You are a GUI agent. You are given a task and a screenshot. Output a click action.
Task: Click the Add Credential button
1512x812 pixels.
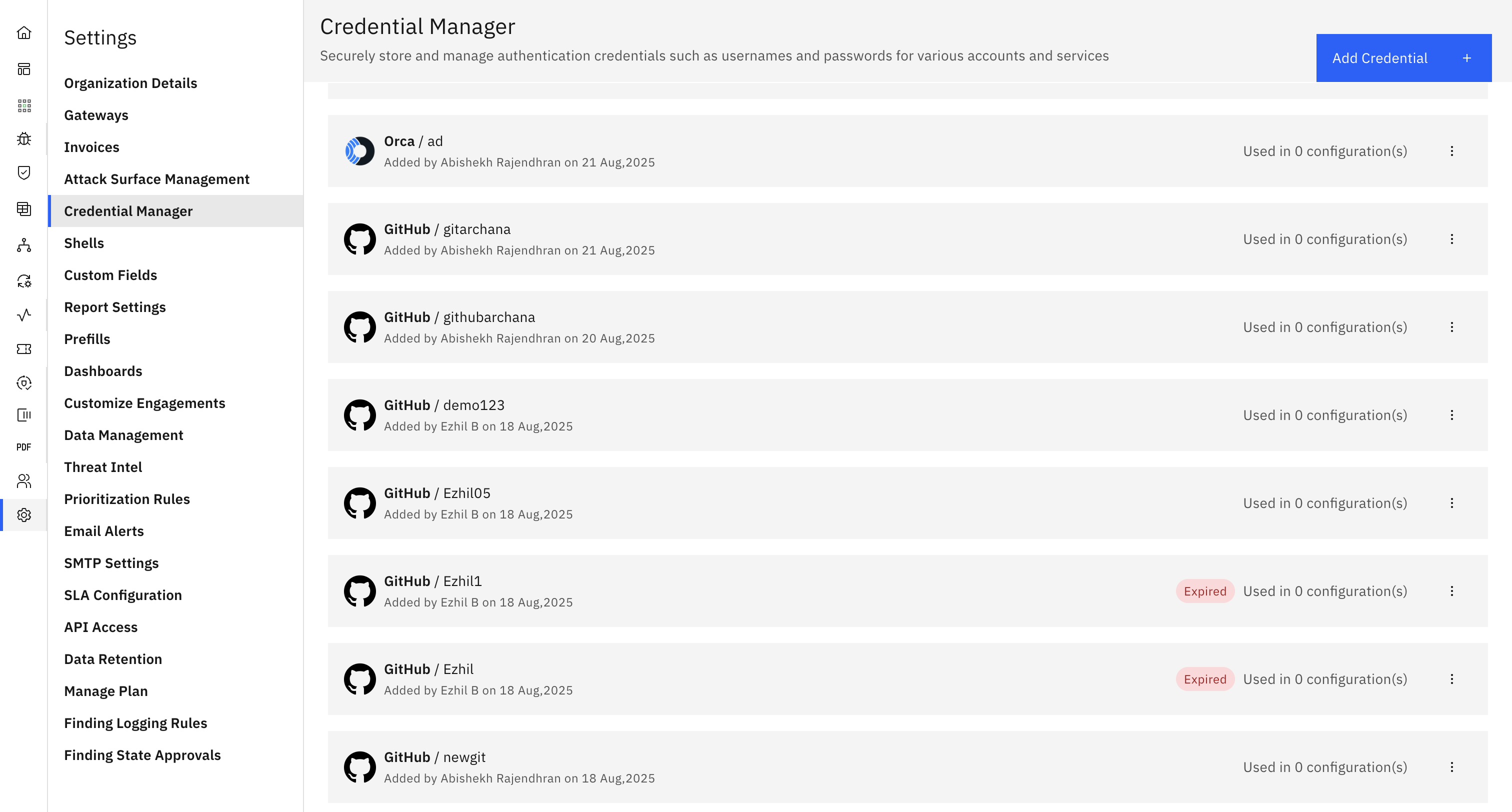pos(1403,58)
